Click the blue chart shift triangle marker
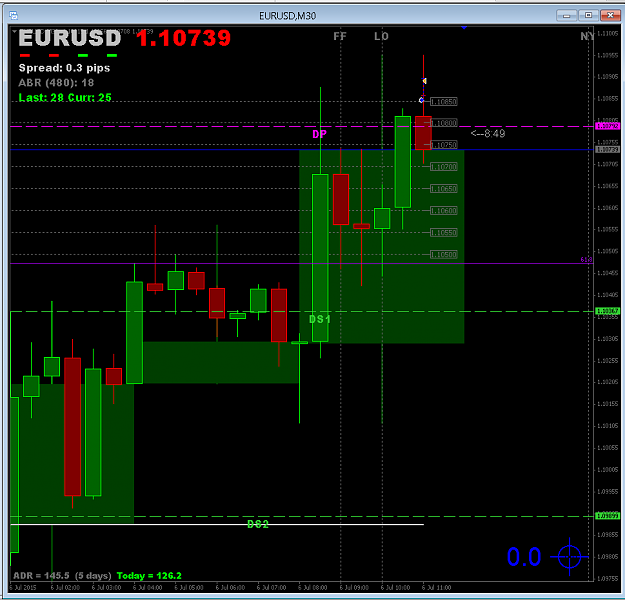The image size is (625, 600). pos(464,28)
